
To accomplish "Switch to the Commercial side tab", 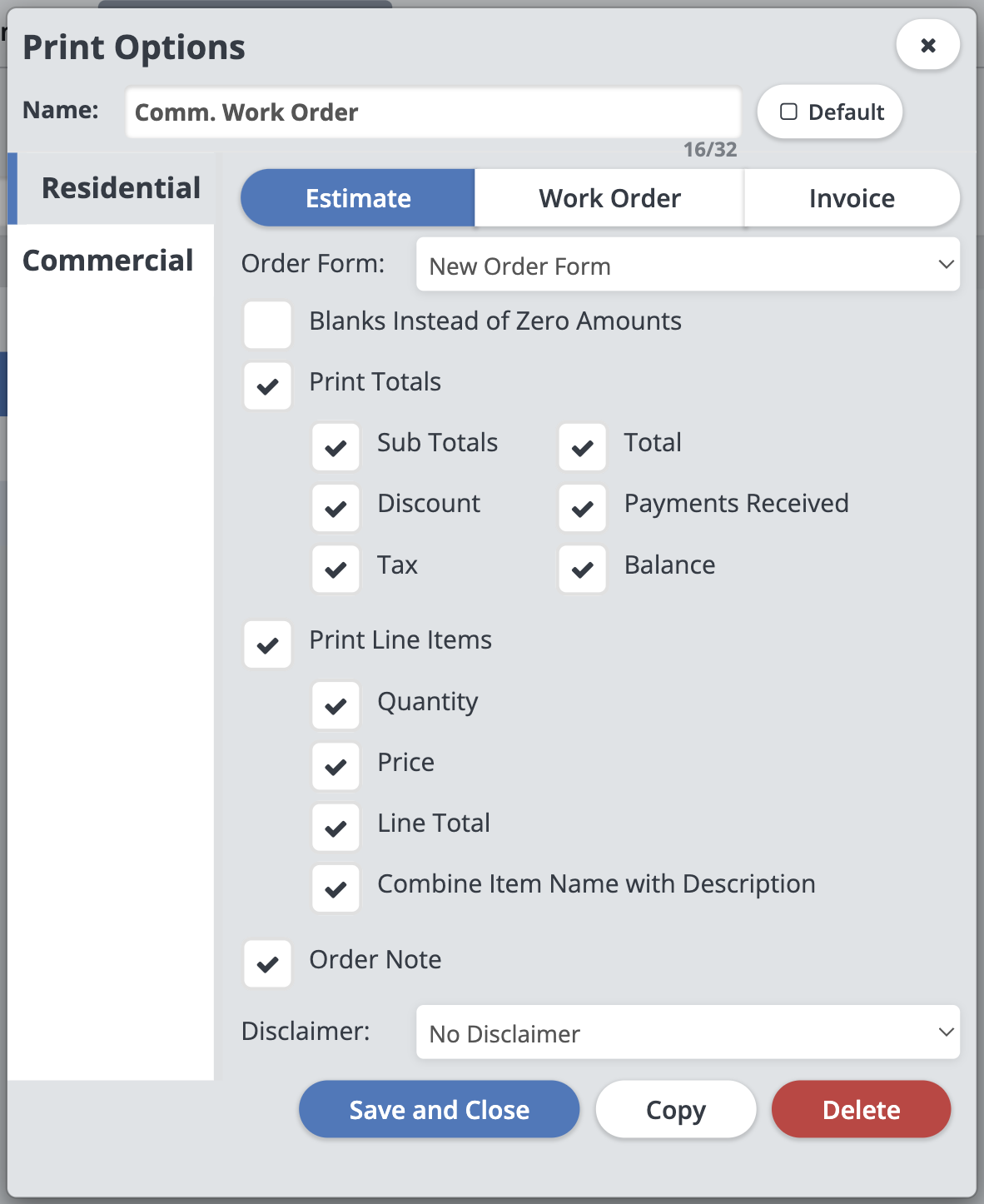I will [108, 261].
